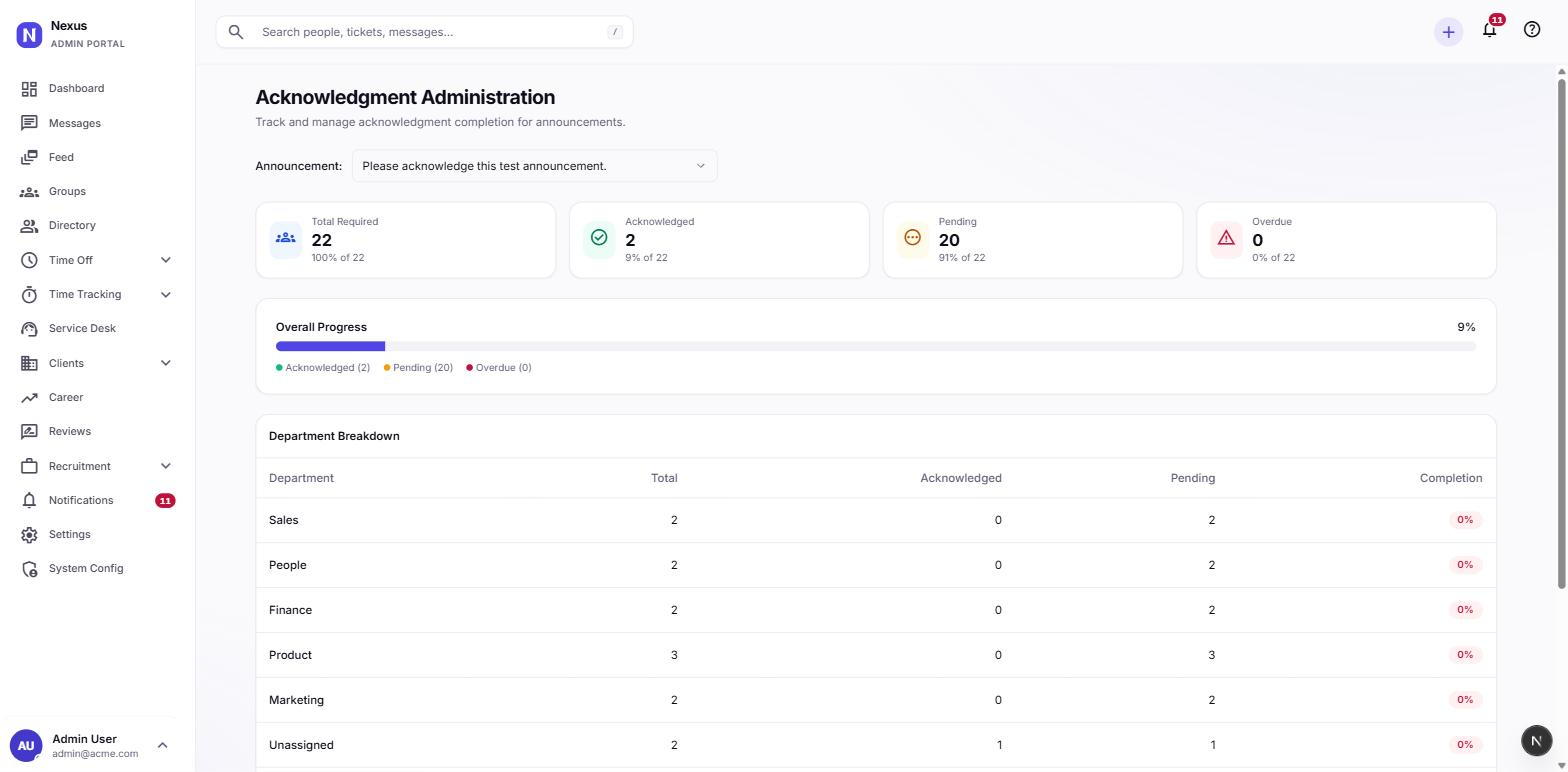Click the Sales 0% completion badge
This screenshot has height=772, width=1568.
(x=1465, y=520)
